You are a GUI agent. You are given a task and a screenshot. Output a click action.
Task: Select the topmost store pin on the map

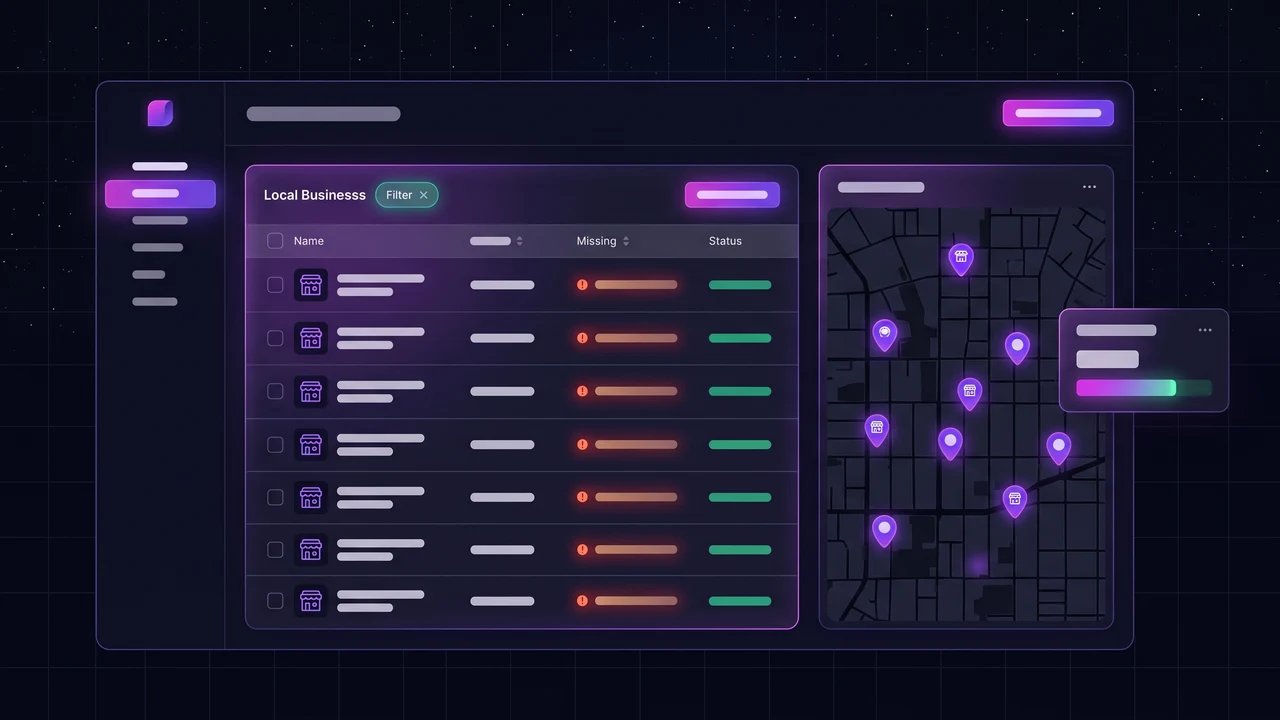click(961, 258)
